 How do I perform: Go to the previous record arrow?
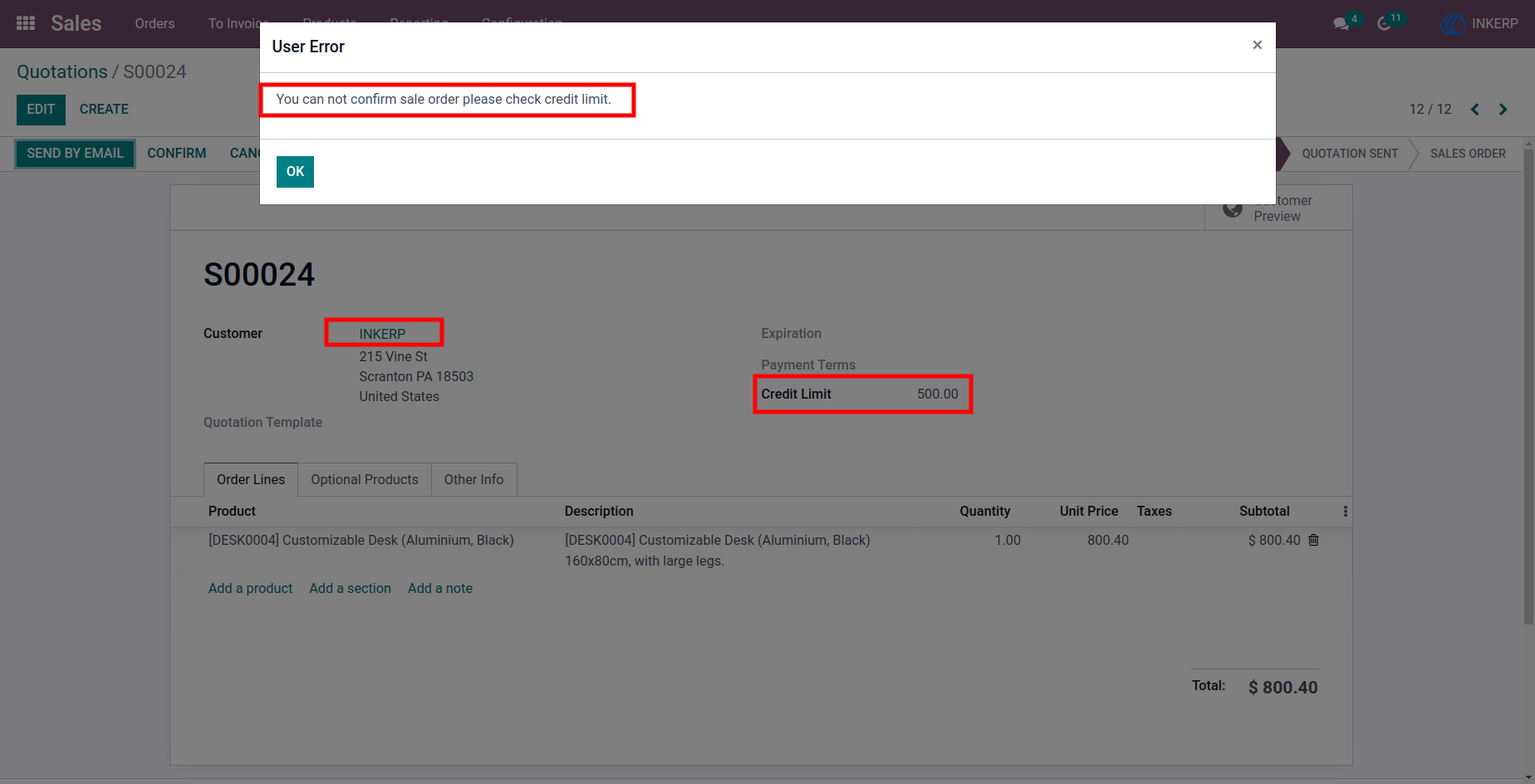1475,110
